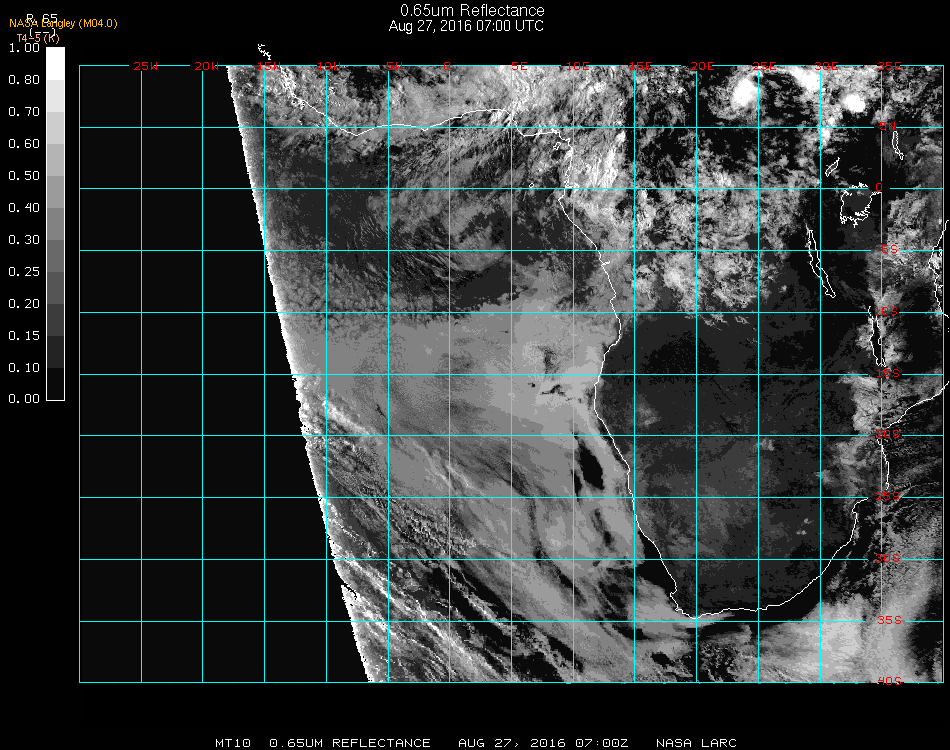The height and width of the screenshot is (750, 950).
Task: Click the 10W longitude label
Action: (329, 66)
